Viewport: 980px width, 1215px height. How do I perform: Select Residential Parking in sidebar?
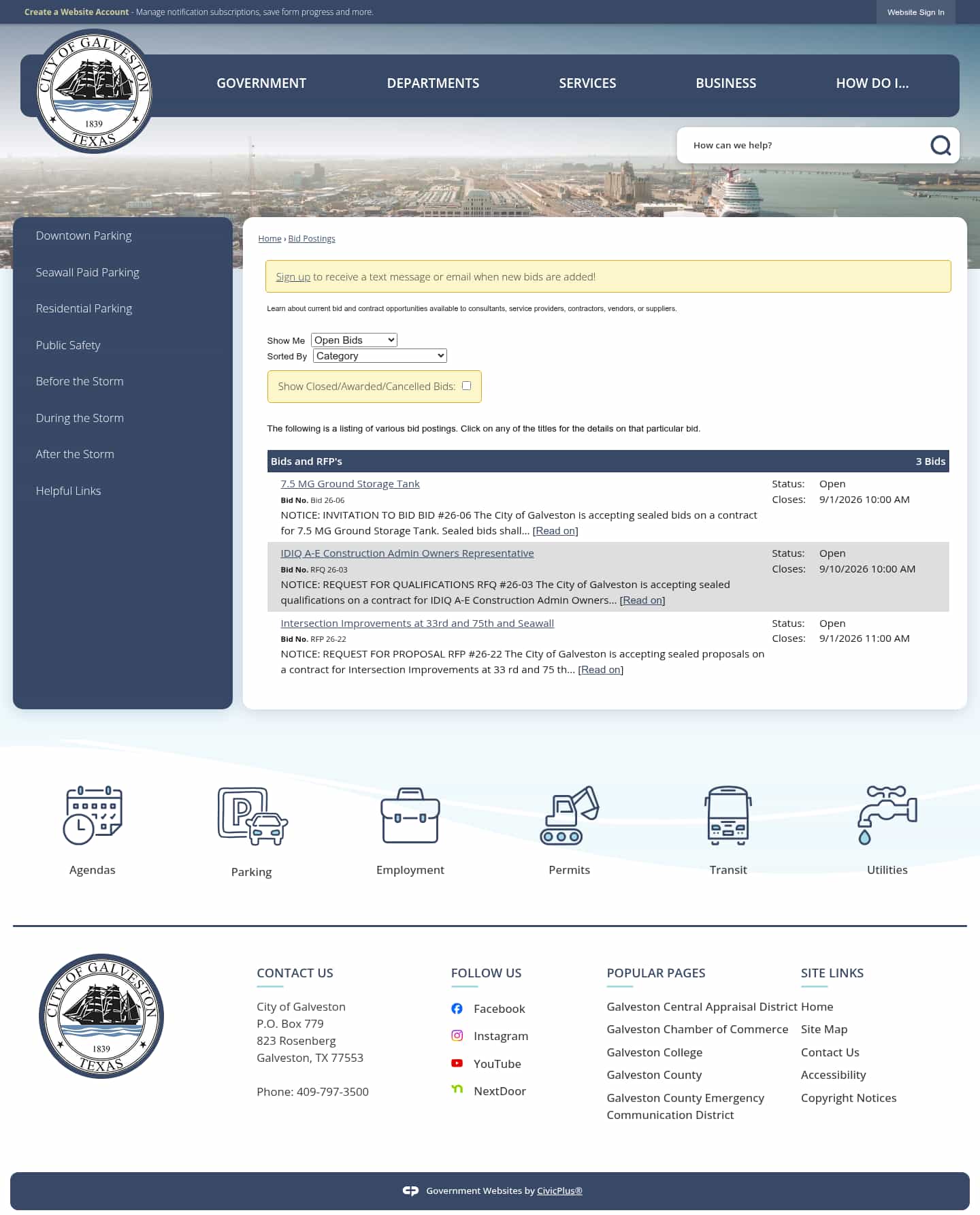[x=84, y=308]
